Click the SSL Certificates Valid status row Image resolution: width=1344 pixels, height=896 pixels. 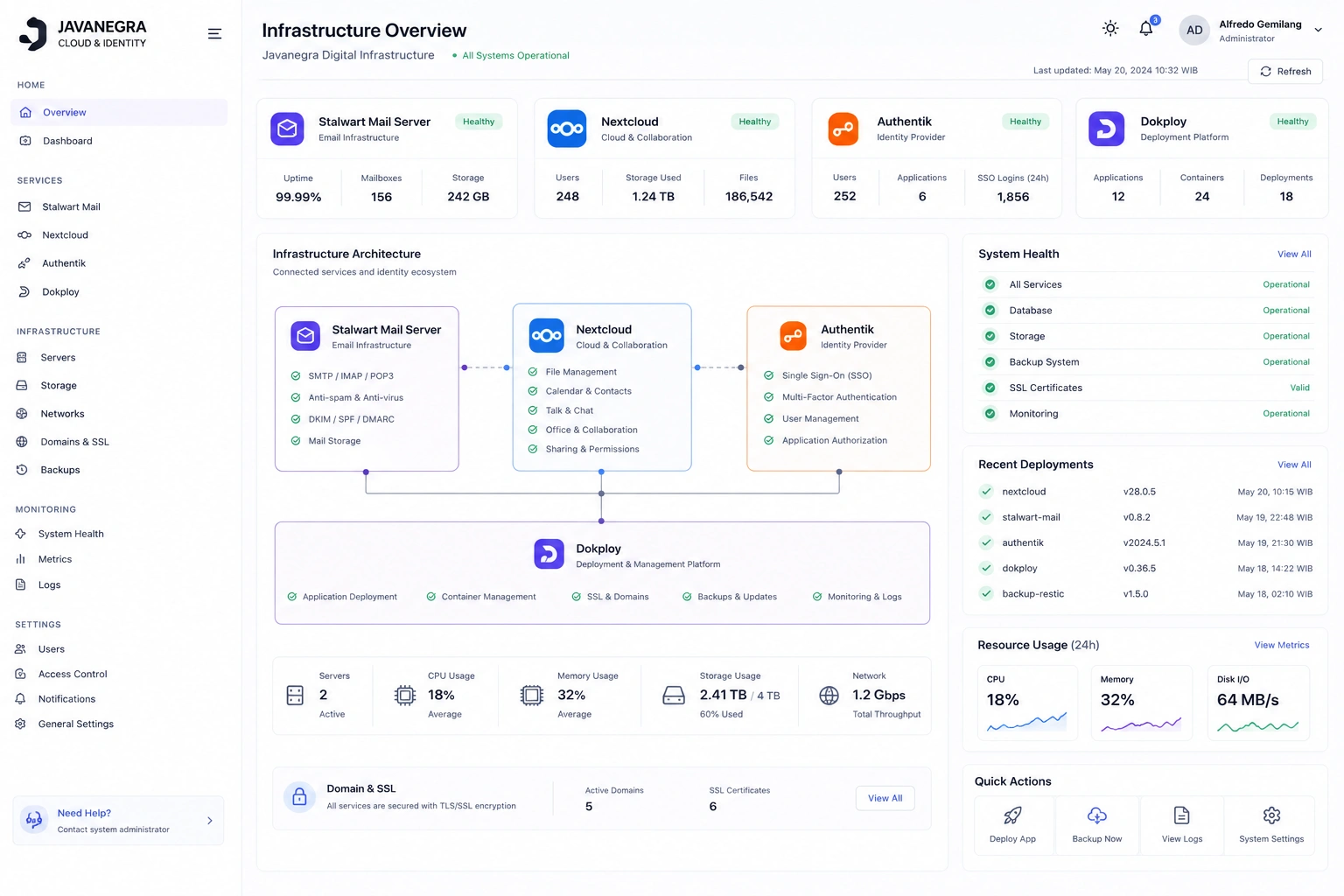click(x=1145, y=388)
